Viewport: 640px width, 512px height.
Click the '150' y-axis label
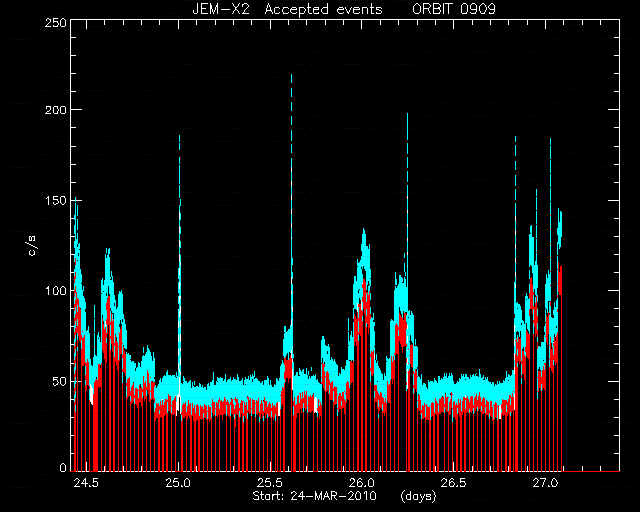pyautogui.click(x=55, y=200)
